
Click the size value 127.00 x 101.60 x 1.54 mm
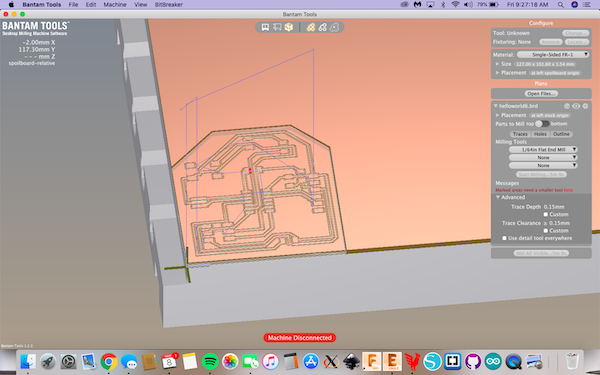(545, 64)
